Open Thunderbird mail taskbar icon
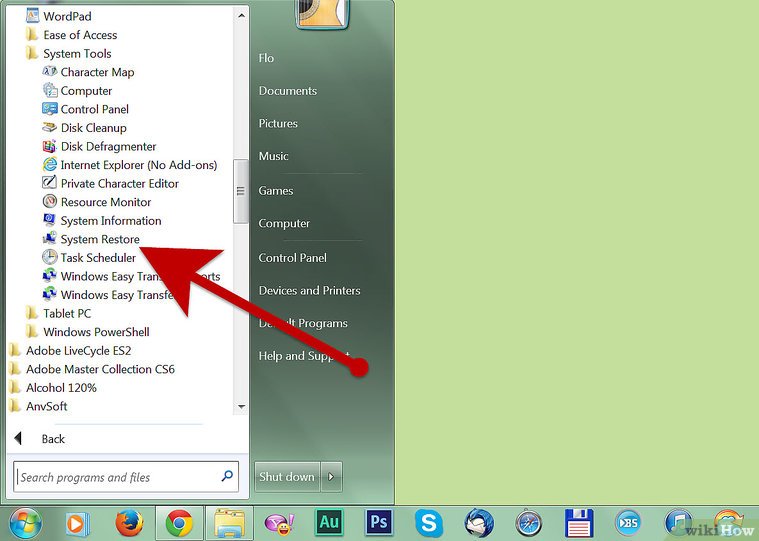Viewport: 759px width, 541px height. (479, 523)
